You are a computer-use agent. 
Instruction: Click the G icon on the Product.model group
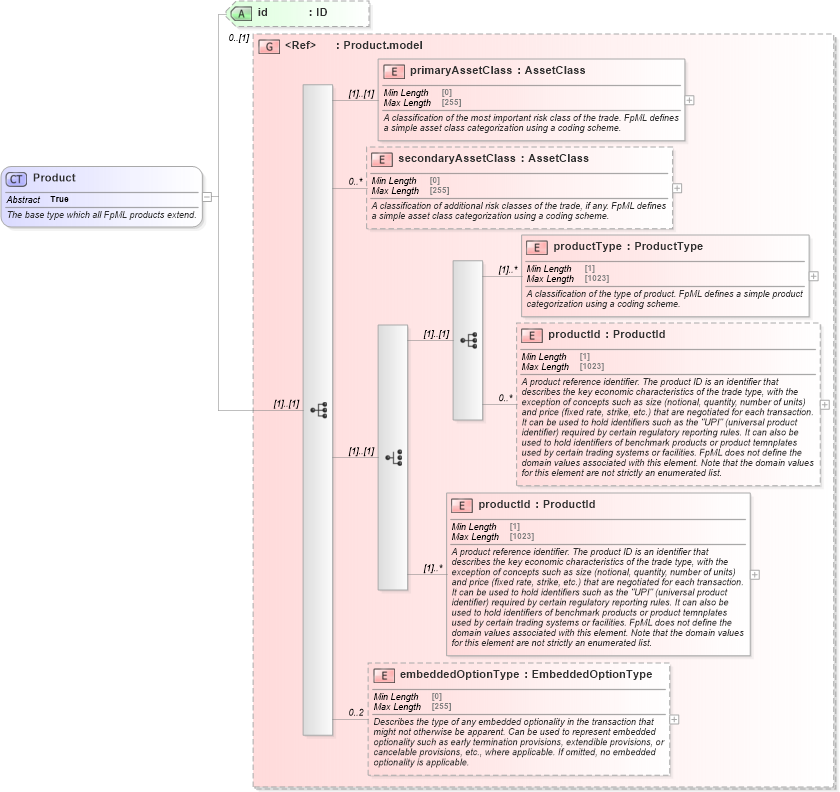coord(268,46)
